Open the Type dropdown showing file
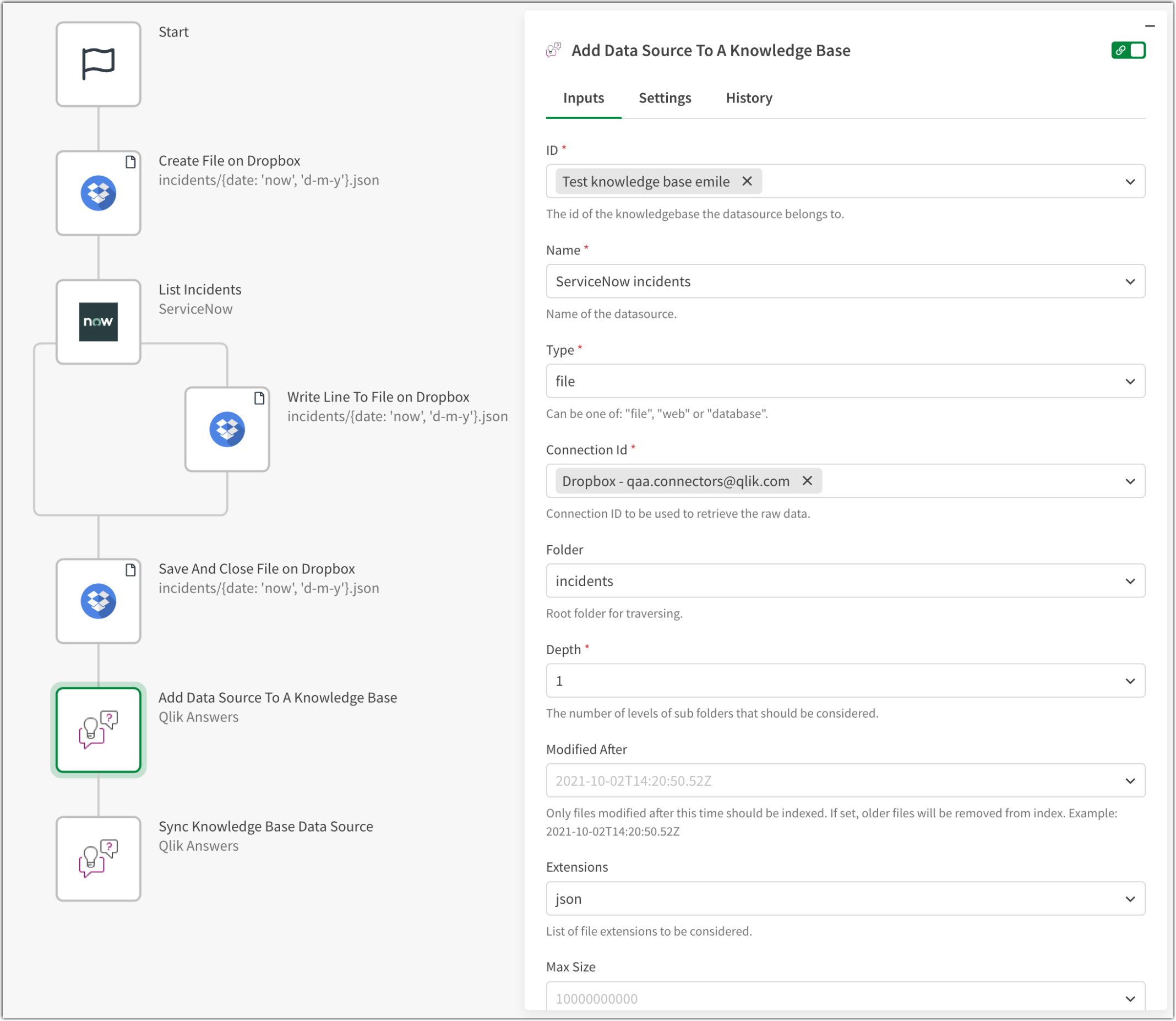 (x=1130, y=381)
